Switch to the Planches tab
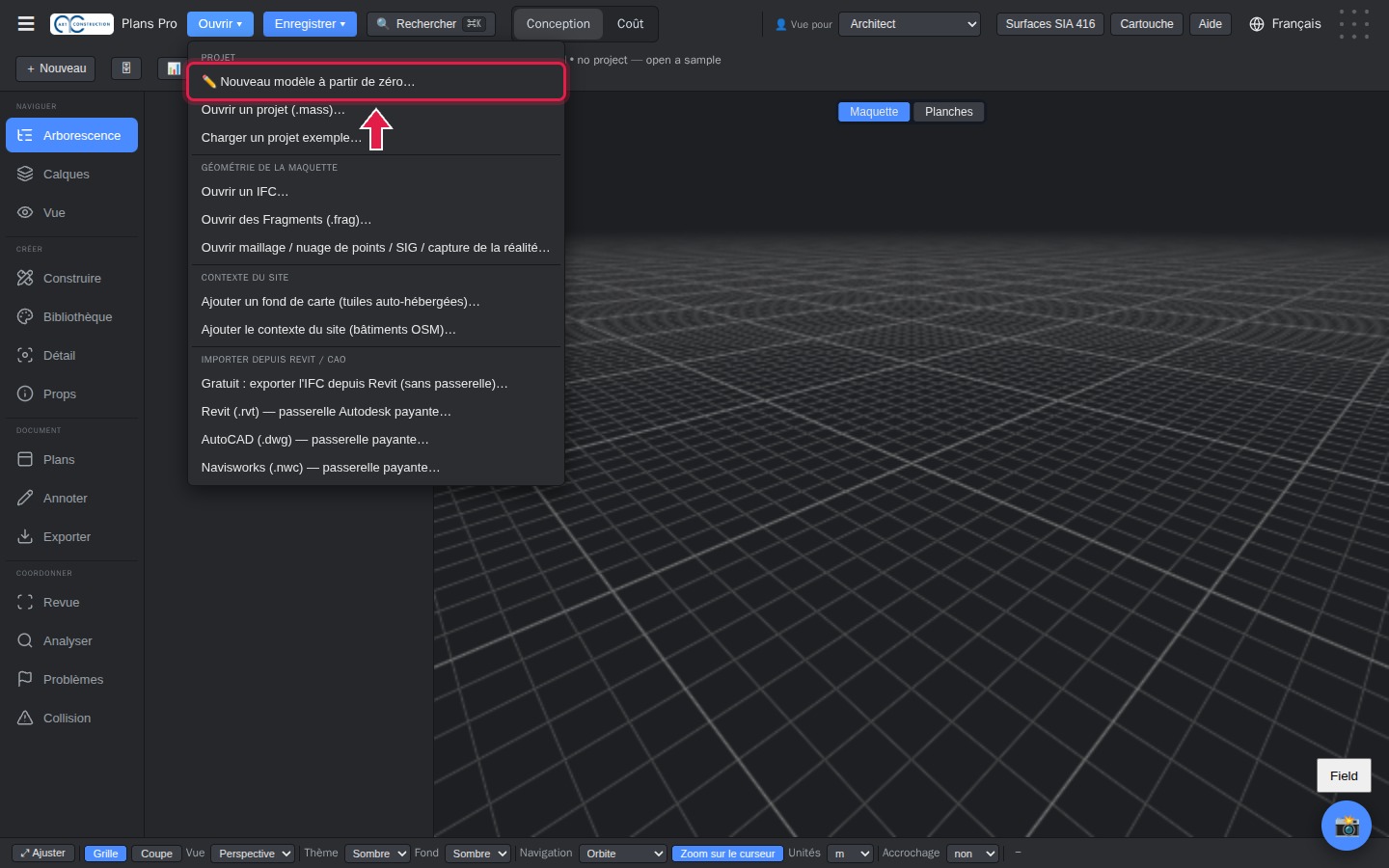The height and width of the screenshot is (868, 1389). (x=949, y=112)
